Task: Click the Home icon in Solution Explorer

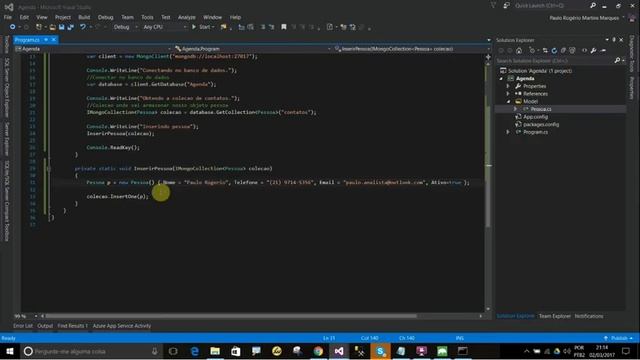Action: tap(519, 51)
